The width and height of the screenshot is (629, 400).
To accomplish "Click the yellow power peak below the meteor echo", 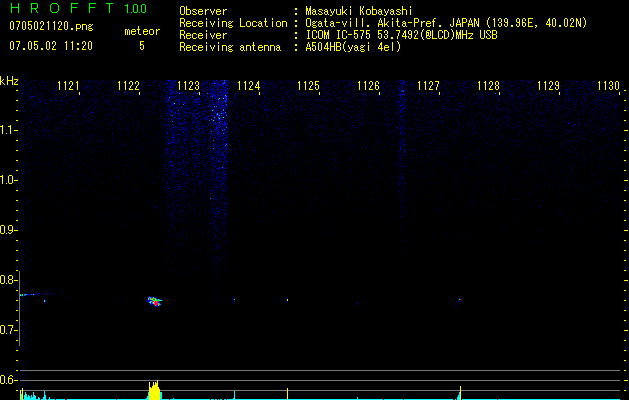I will click(154, 390).
